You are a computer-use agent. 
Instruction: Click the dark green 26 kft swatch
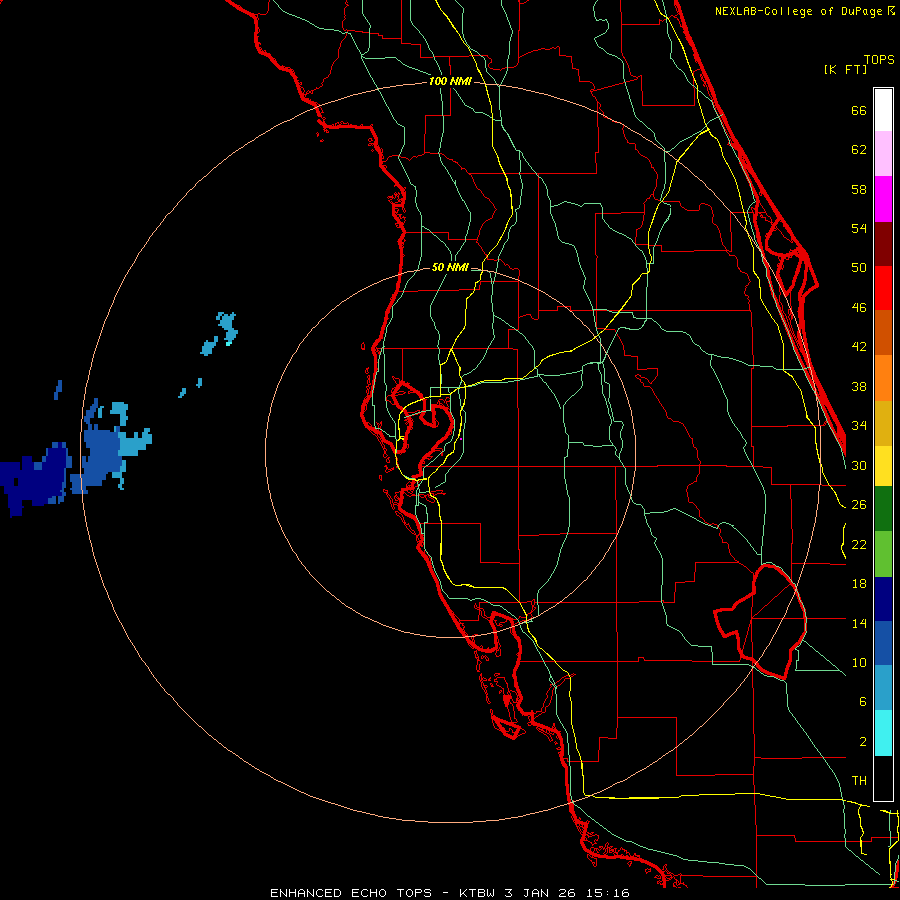click(883, 509)
